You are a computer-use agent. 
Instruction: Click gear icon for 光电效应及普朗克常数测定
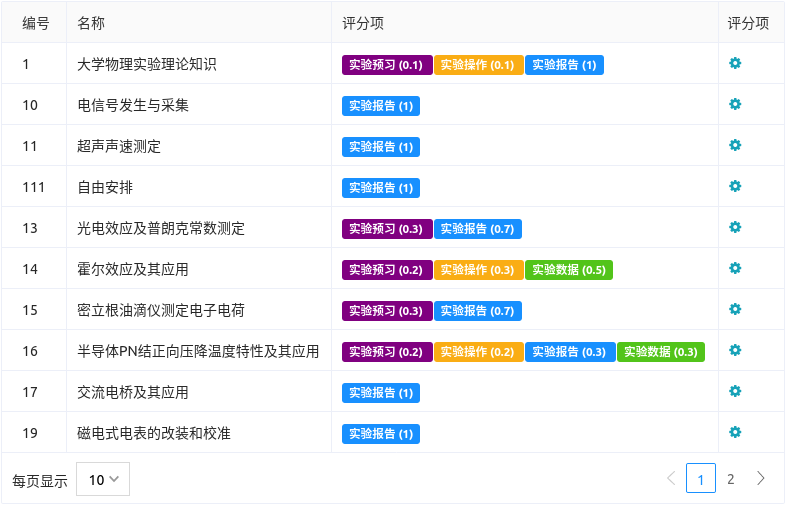tap(735, 227)
